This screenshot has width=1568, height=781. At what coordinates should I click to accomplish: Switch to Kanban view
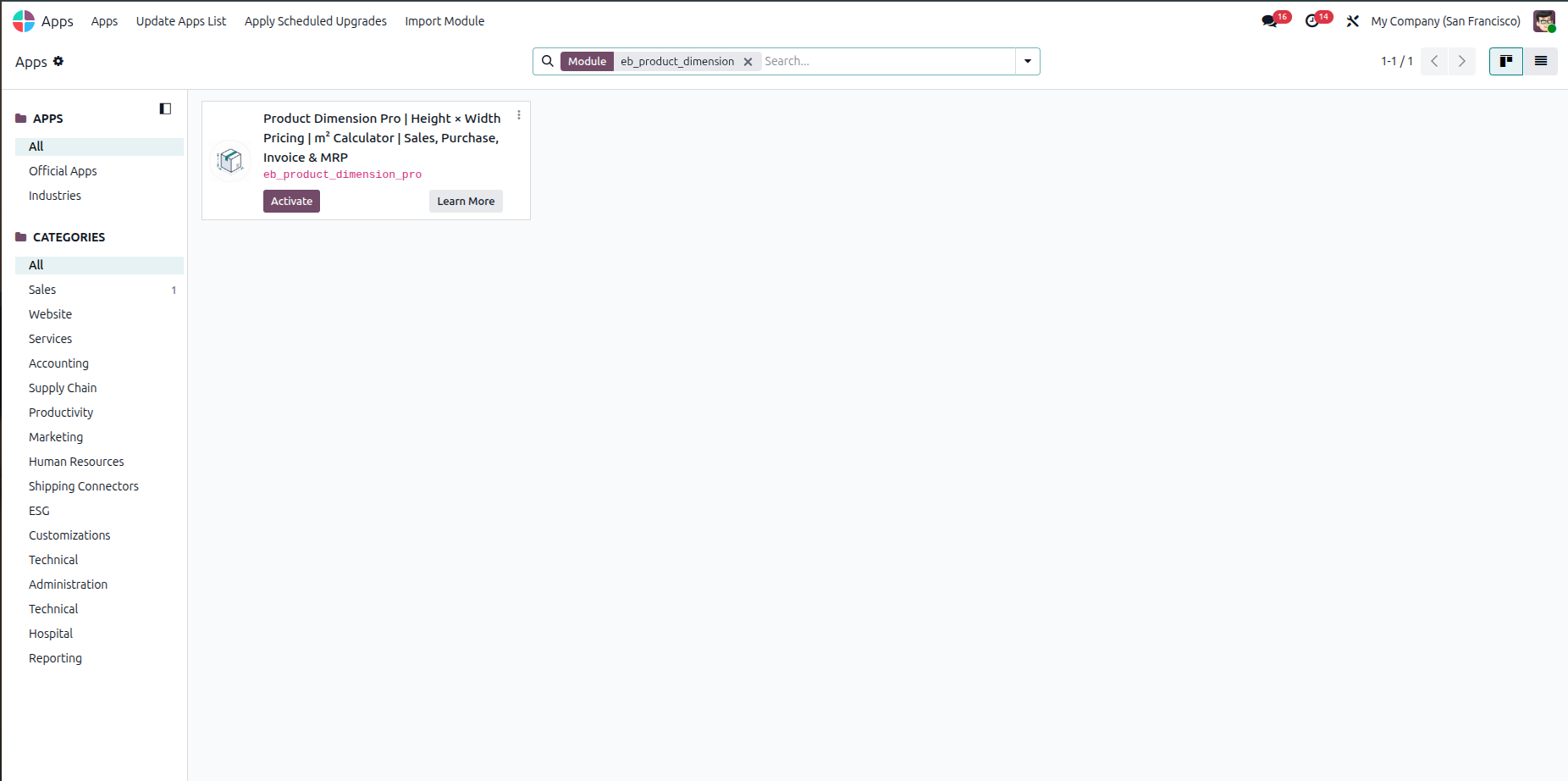click(1506, 61)
